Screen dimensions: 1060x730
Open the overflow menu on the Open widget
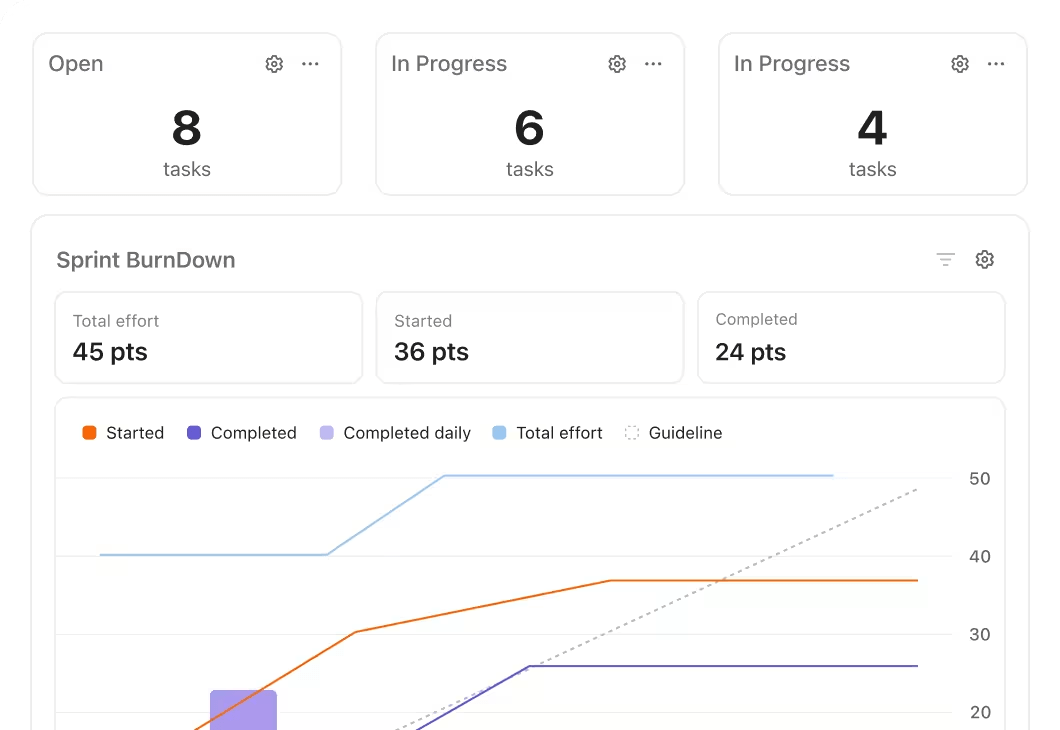coord(310,63)
